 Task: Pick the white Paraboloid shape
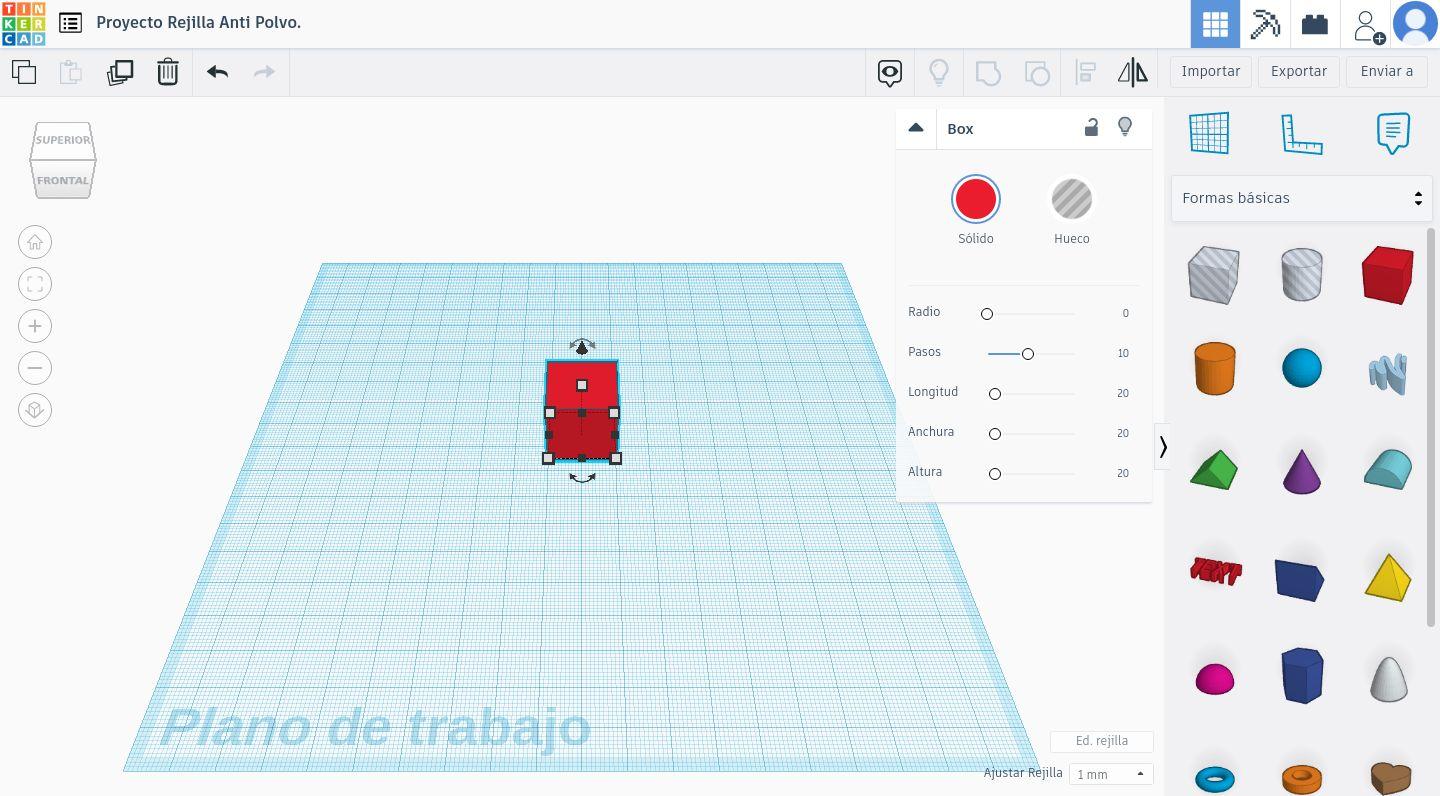click(x=1388, y=678)
